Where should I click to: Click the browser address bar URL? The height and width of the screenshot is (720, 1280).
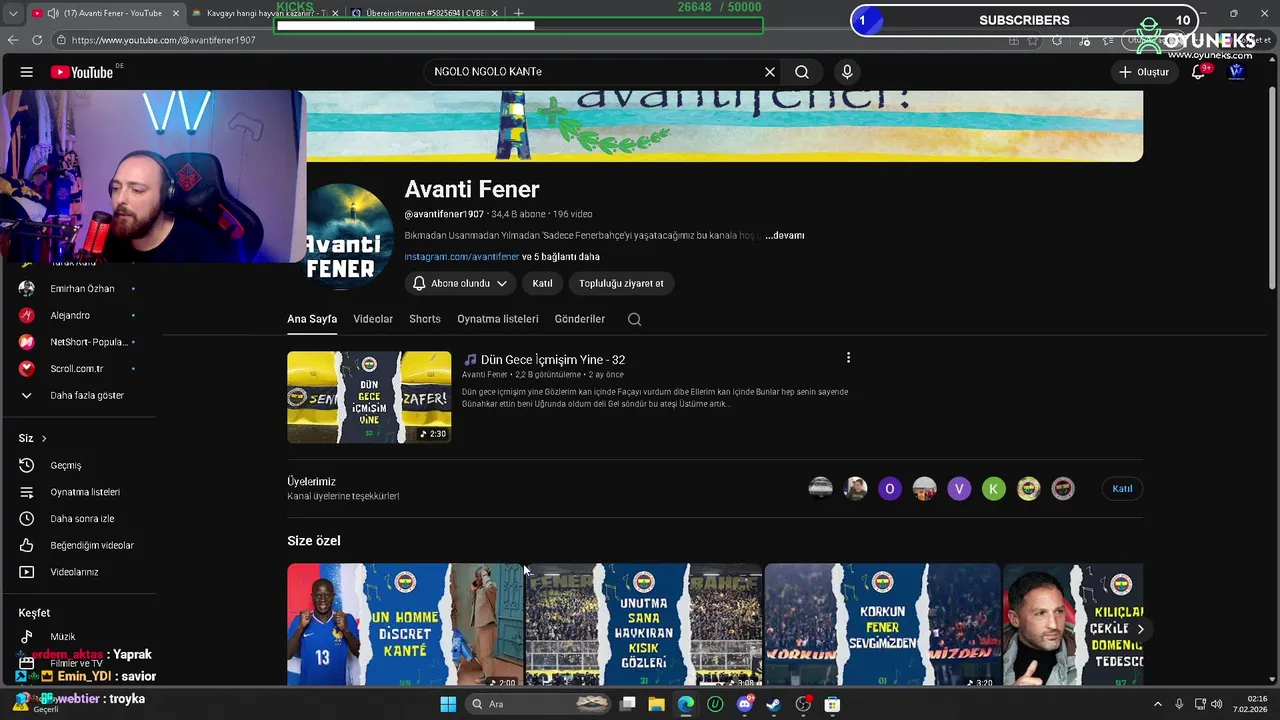pyautogui.click(x=164, y=40)
